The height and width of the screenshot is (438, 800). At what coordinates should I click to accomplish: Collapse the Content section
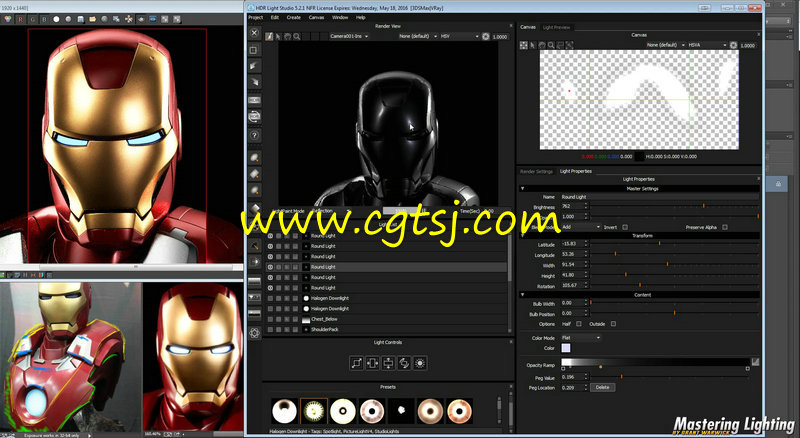tap(522, 295)
